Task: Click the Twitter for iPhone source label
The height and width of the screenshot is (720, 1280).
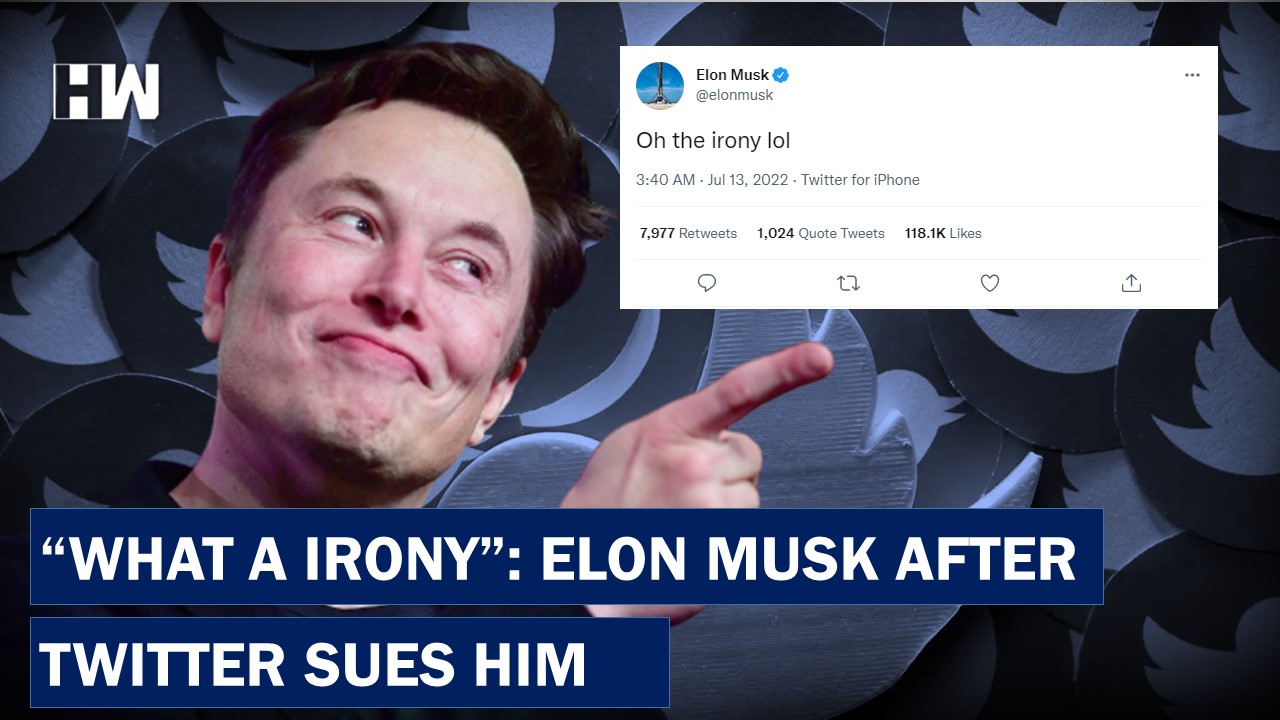Action: click(860, 180)
